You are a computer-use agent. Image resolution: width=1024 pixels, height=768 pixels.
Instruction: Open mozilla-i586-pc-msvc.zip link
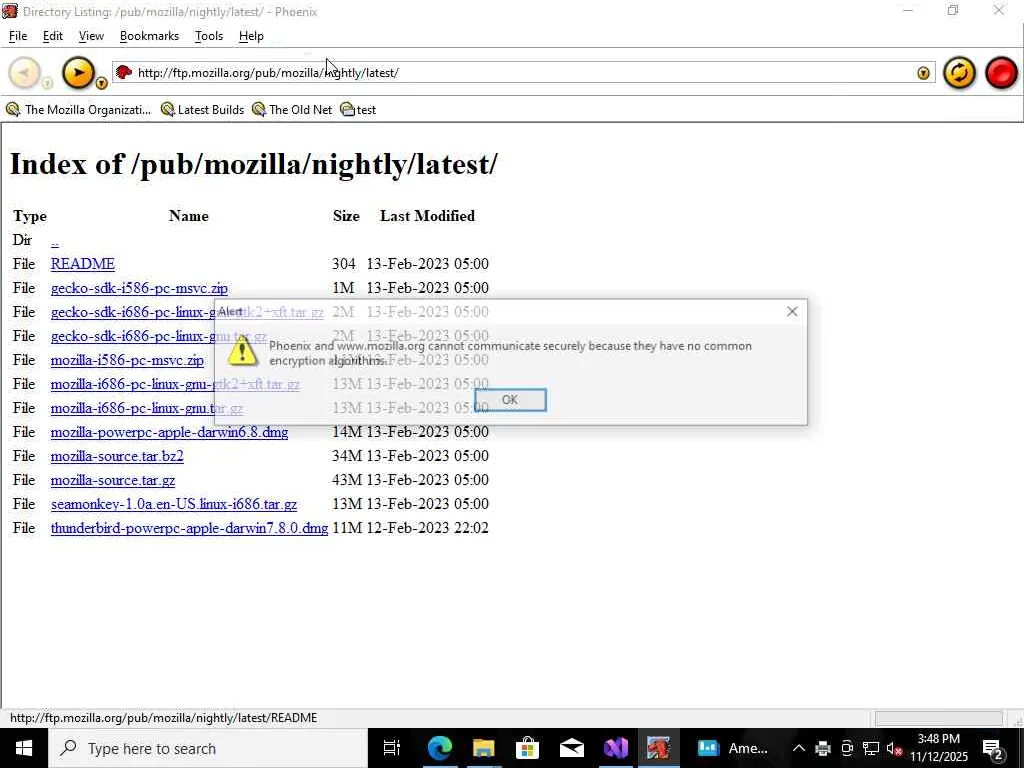[x=127, y=360]
